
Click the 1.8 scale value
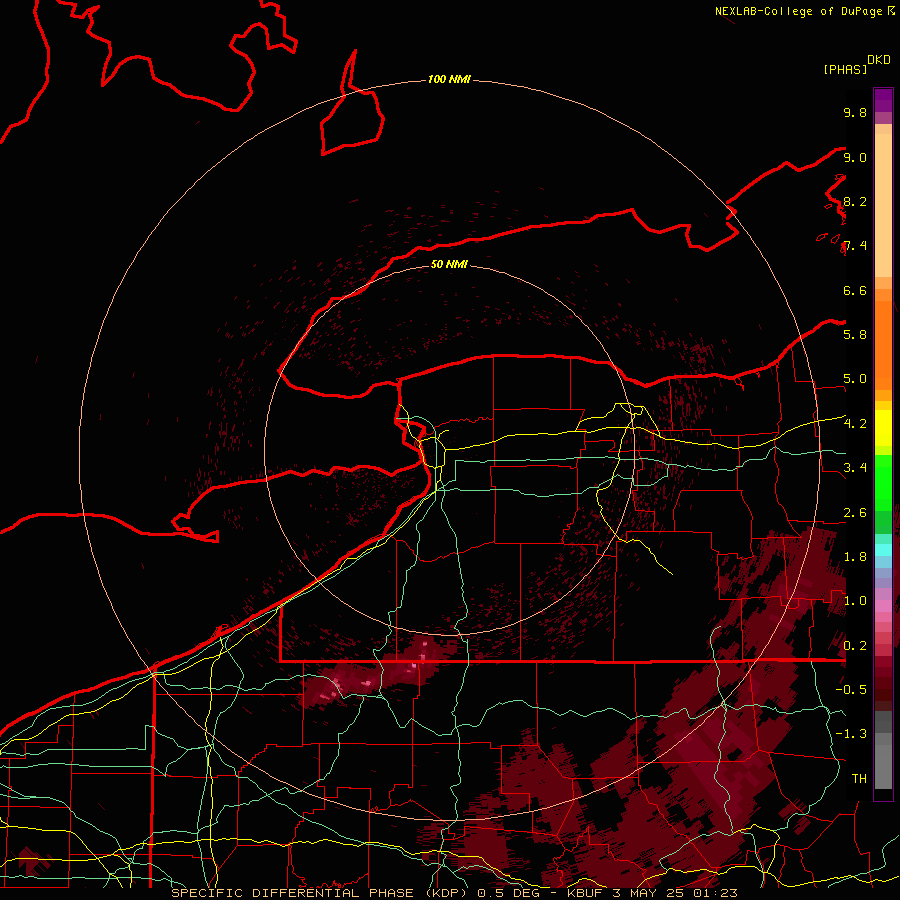tap(855, 557)
